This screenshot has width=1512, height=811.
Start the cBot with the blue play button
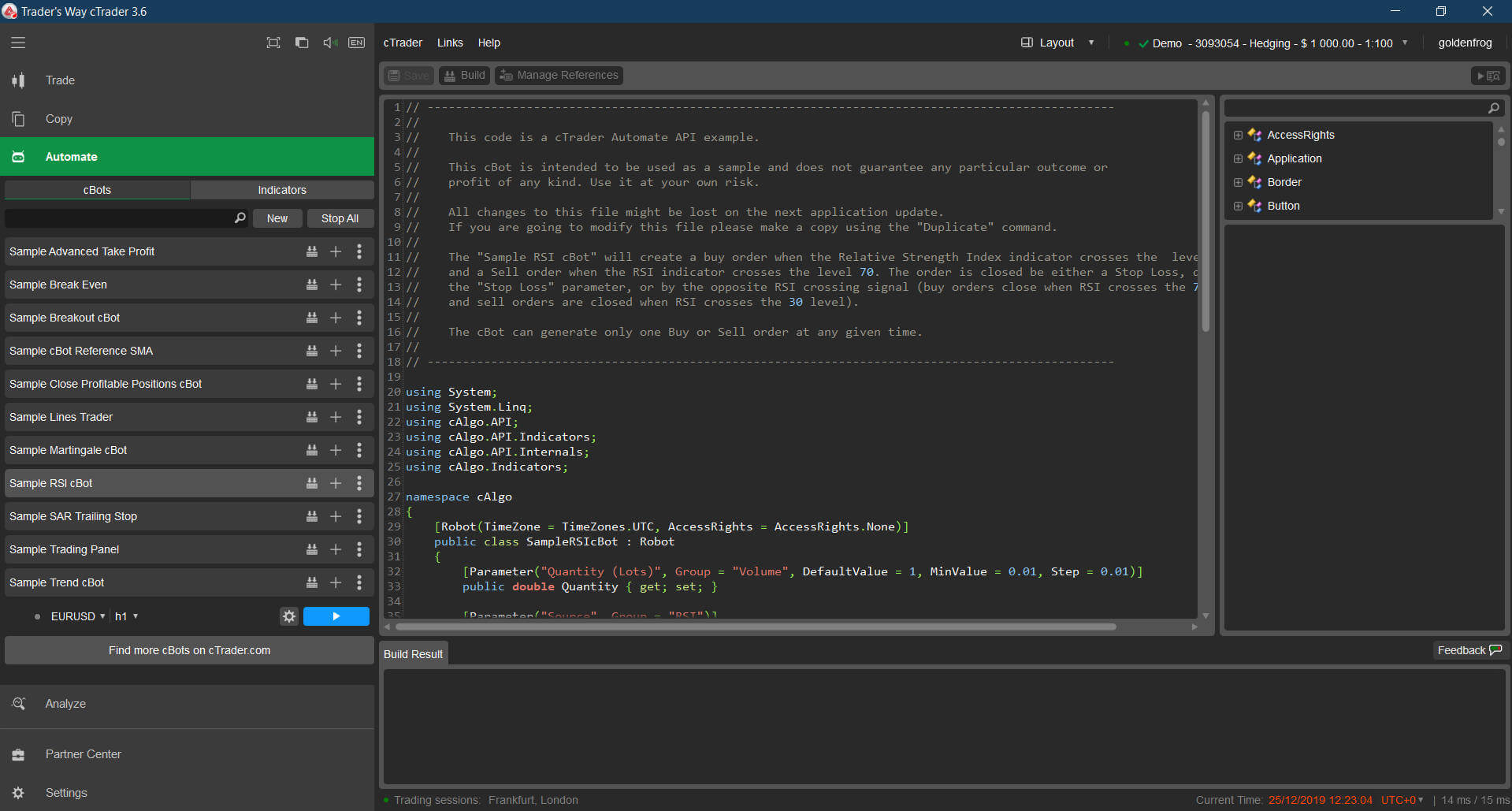tap(336, 616)
